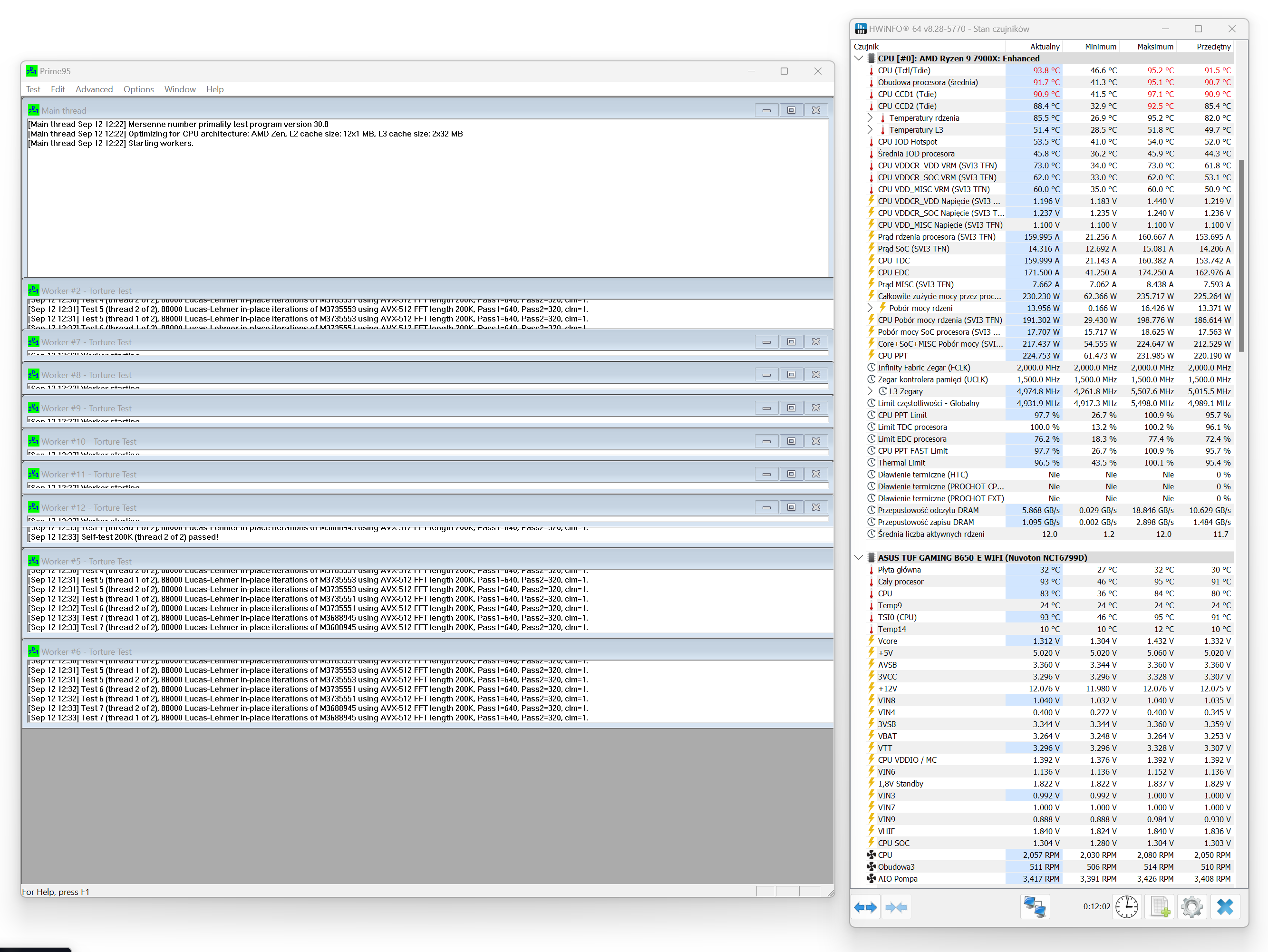Open the Advanced menu in Prime95
The height and width of the screenshot is (952, 1268).
point(94,89)
